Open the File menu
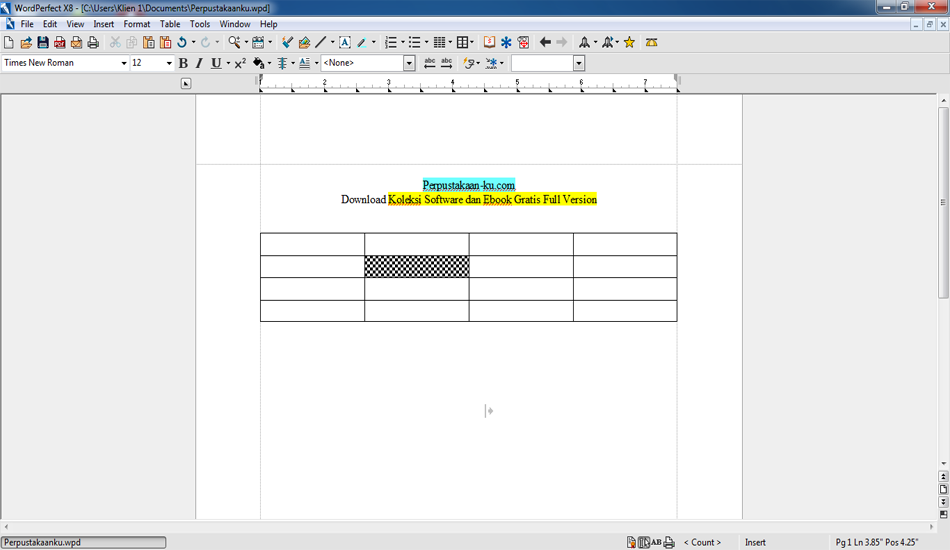The image size is (950, 550). [x=27, y=24]
